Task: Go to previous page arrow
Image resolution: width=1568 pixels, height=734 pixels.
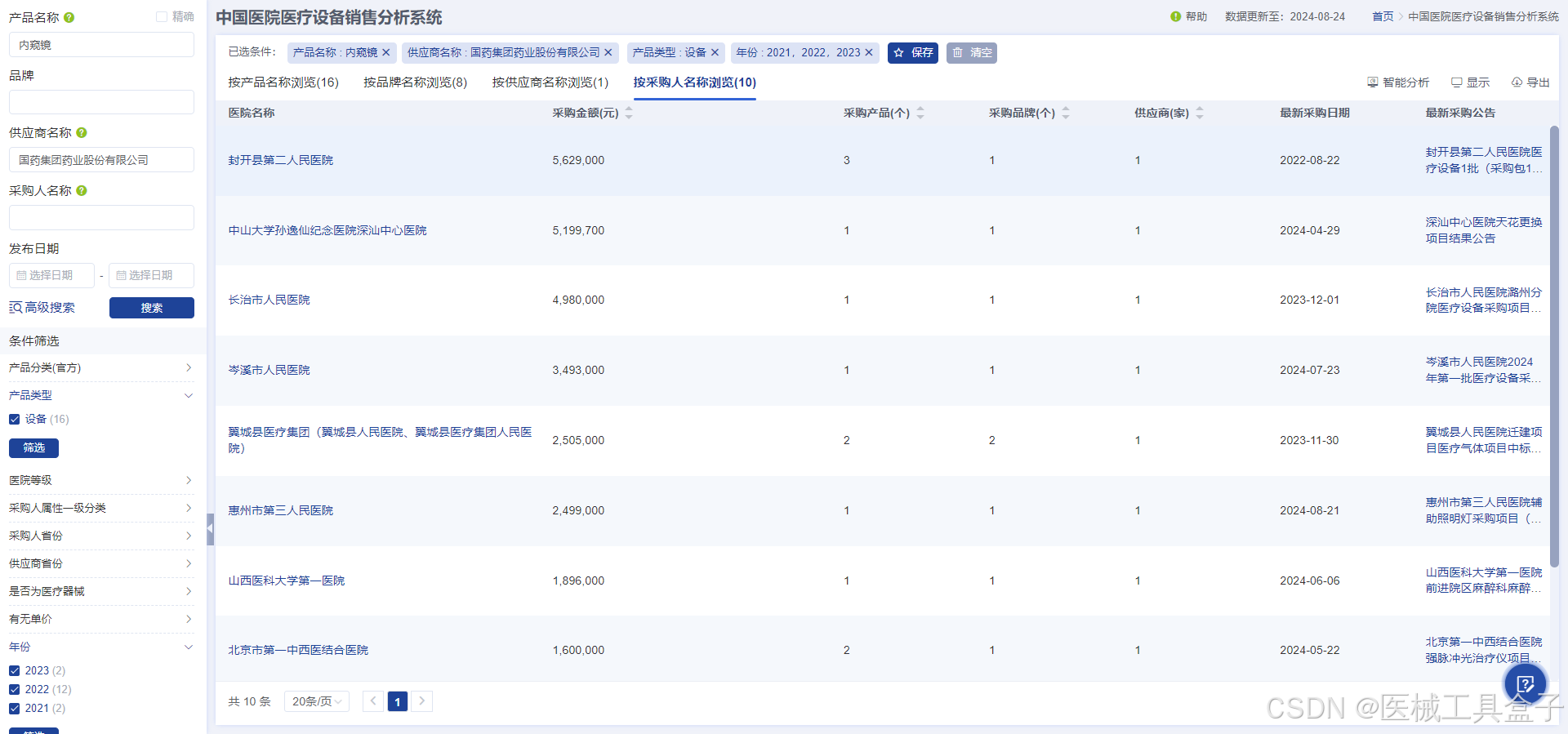Action: [x=373, y=701]
